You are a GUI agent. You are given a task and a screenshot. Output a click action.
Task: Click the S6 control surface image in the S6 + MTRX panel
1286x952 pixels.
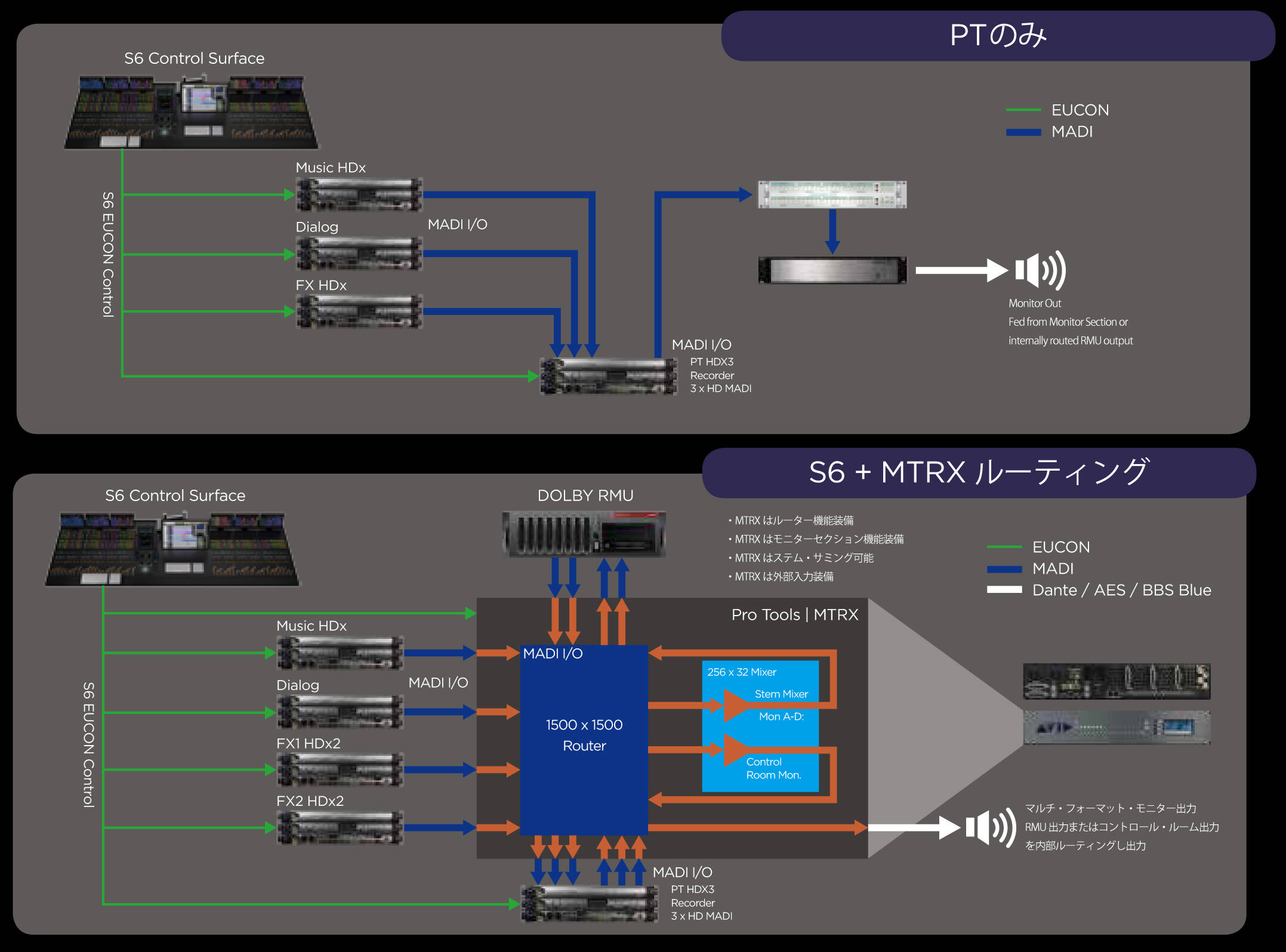point(172,549)
